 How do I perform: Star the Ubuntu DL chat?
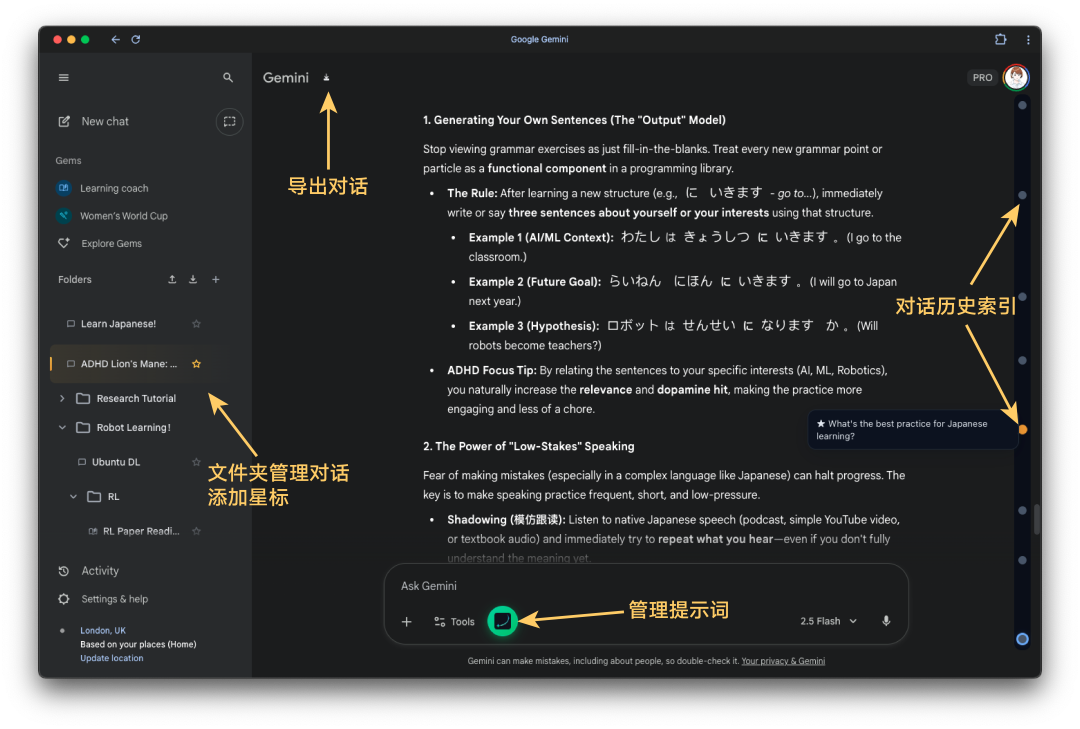[196, 462]
